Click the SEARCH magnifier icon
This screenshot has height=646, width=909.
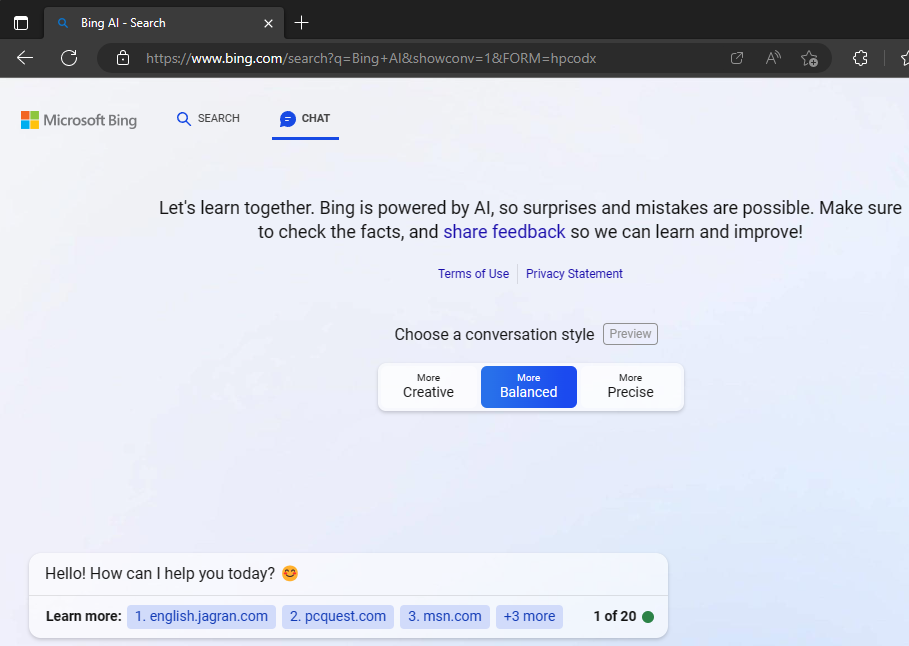tap(184, 119)
